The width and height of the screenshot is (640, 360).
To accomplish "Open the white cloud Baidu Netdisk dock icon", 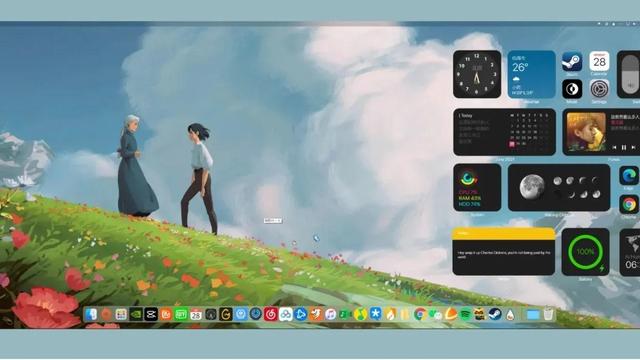I will click(x=286, y=314).
